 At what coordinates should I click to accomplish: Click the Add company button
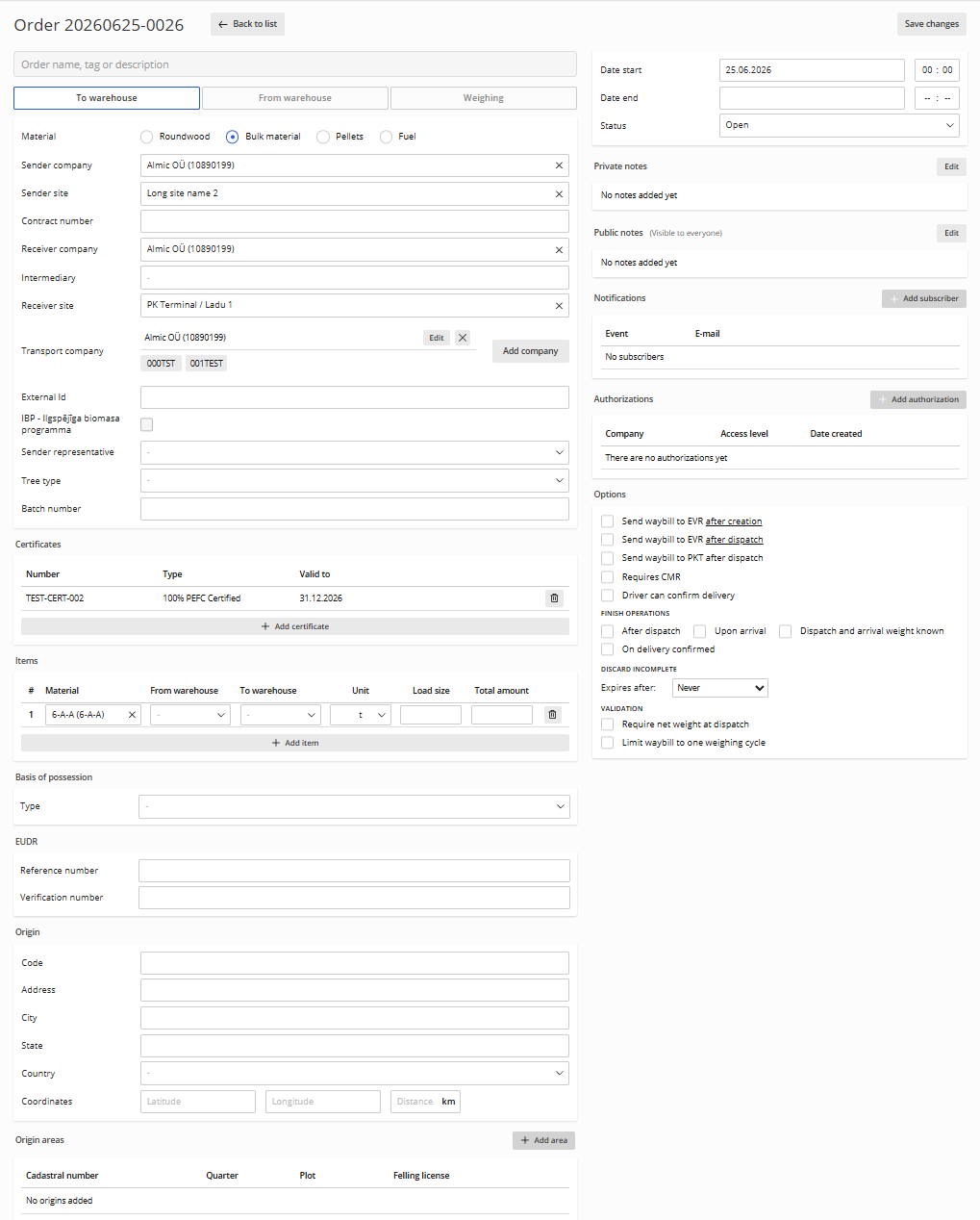531,351
